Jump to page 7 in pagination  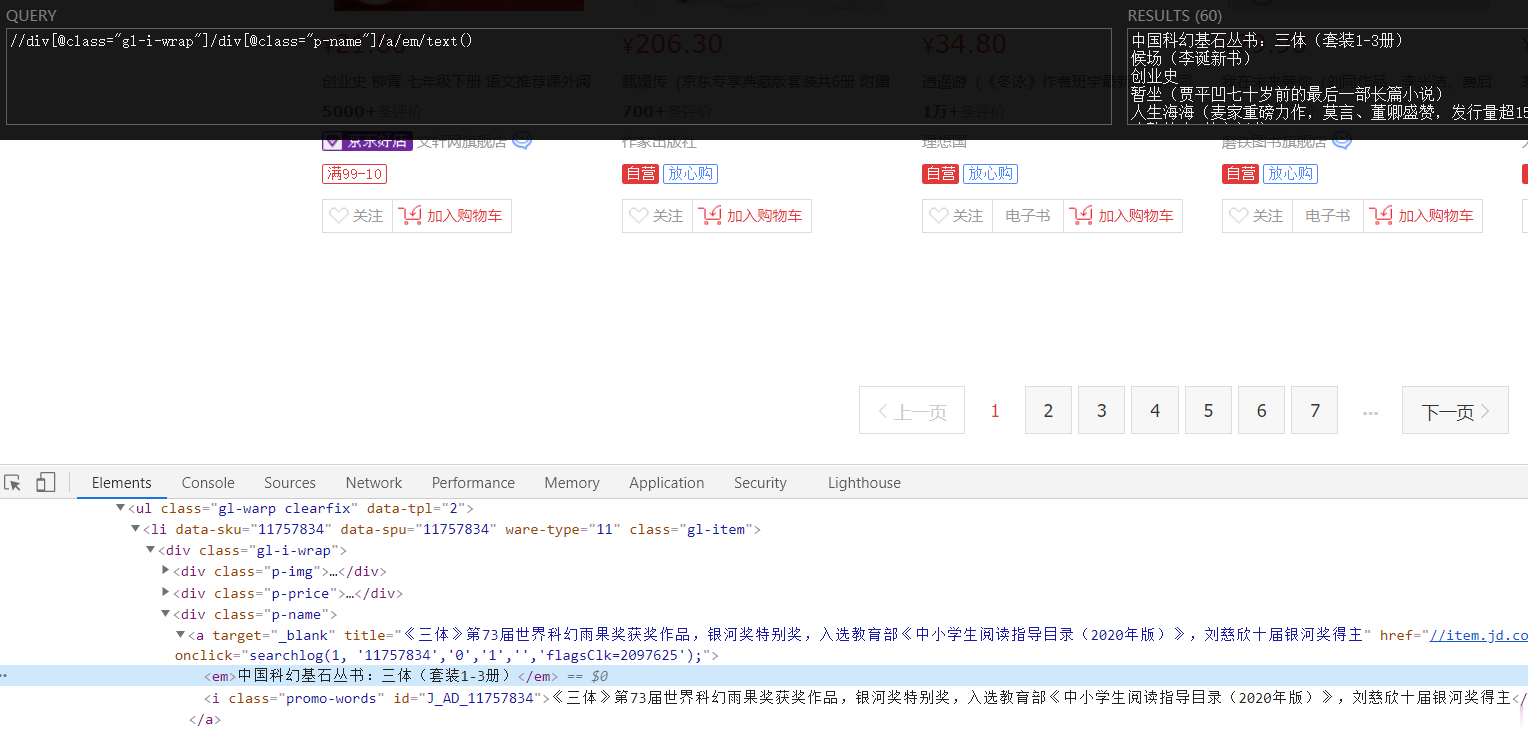click(1315, 410)
